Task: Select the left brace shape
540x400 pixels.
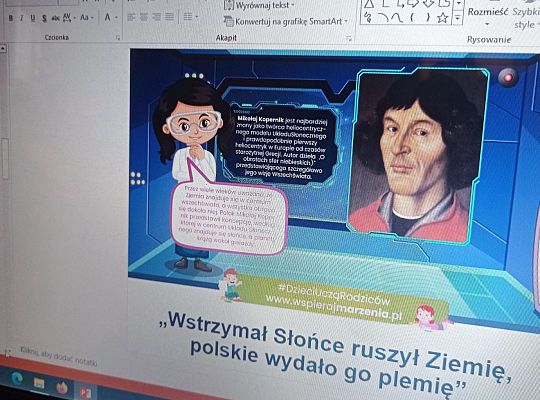Action: (x=412, y=17)
